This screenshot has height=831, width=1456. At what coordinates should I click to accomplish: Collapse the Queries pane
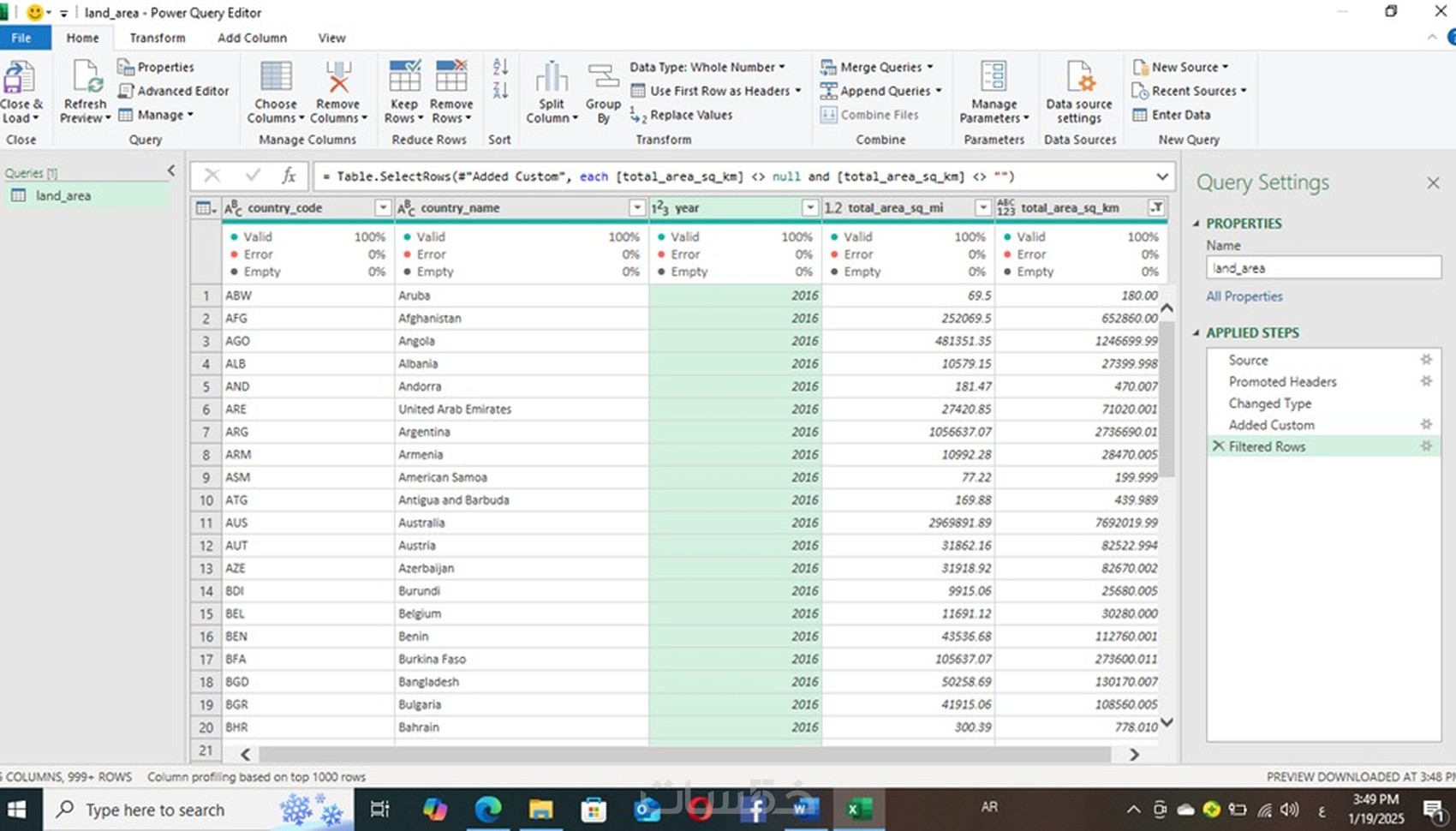point(171,171)
